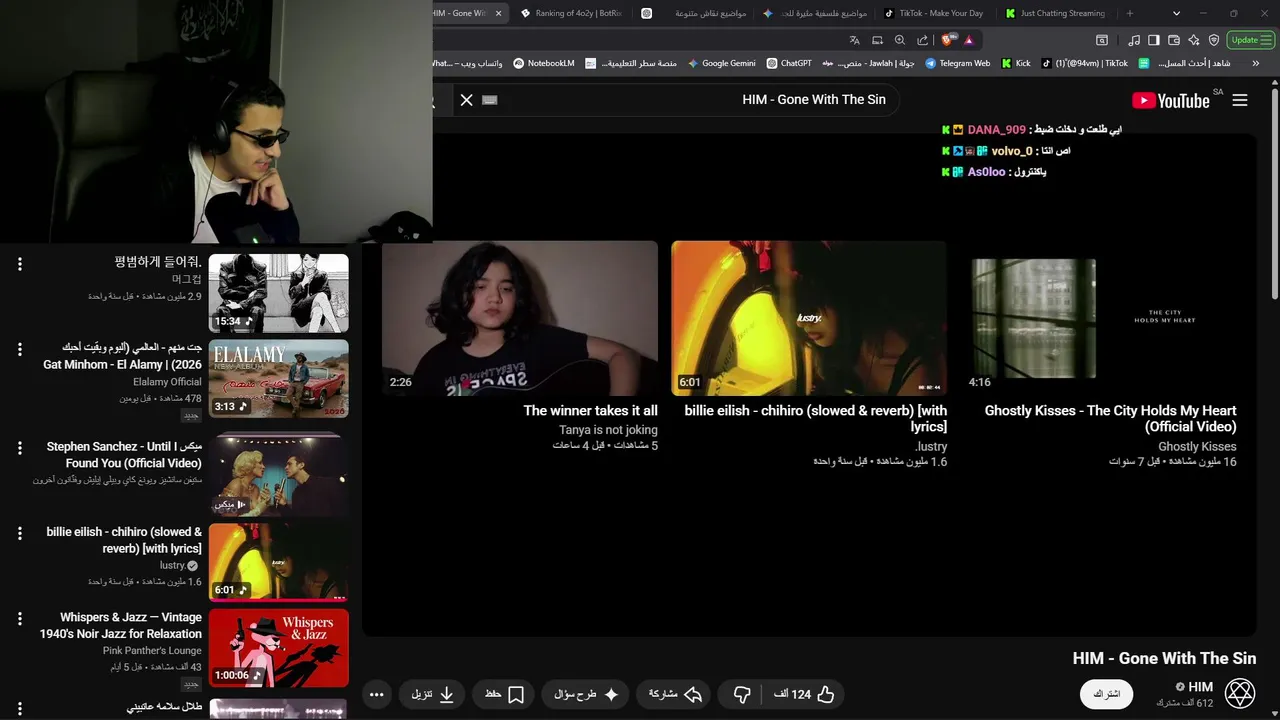Open Whispers & Jazz Pink Panther thumbnail
Image resolution: width=1280 pixels, height=720 pixels.
click(x=279, y=648)
